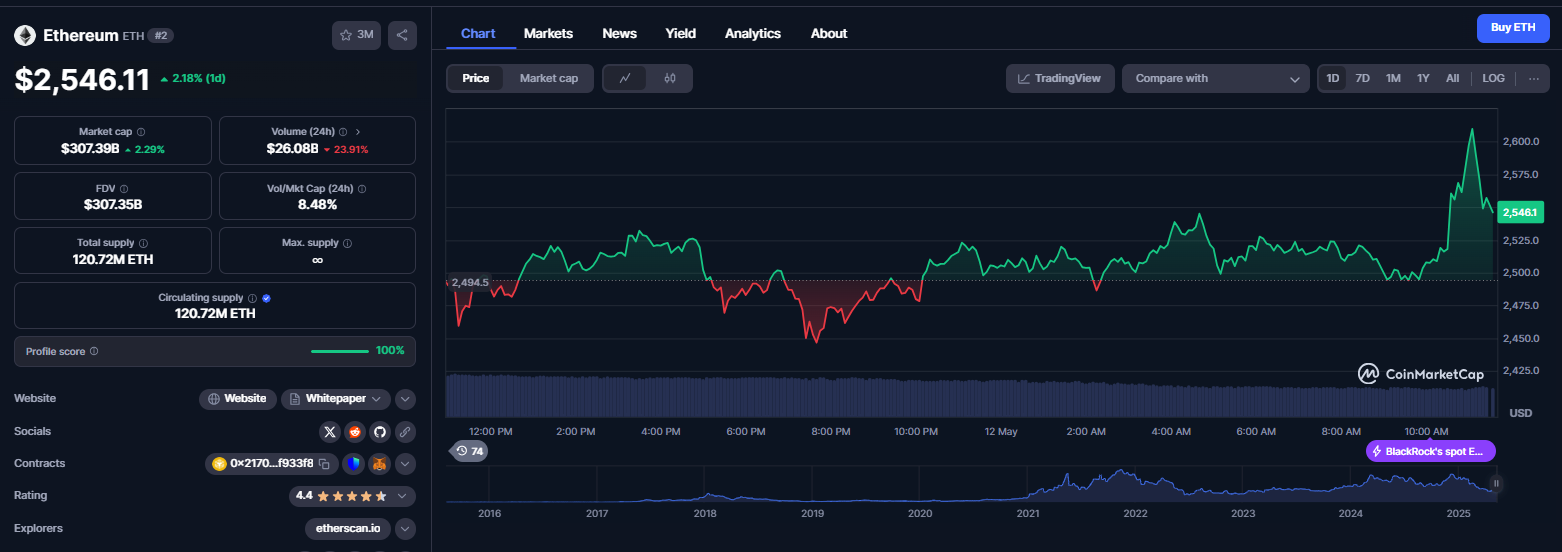1562x552 pixels.
Task: Open the Whitepaper dropdown
Action: tap(335, 398)
